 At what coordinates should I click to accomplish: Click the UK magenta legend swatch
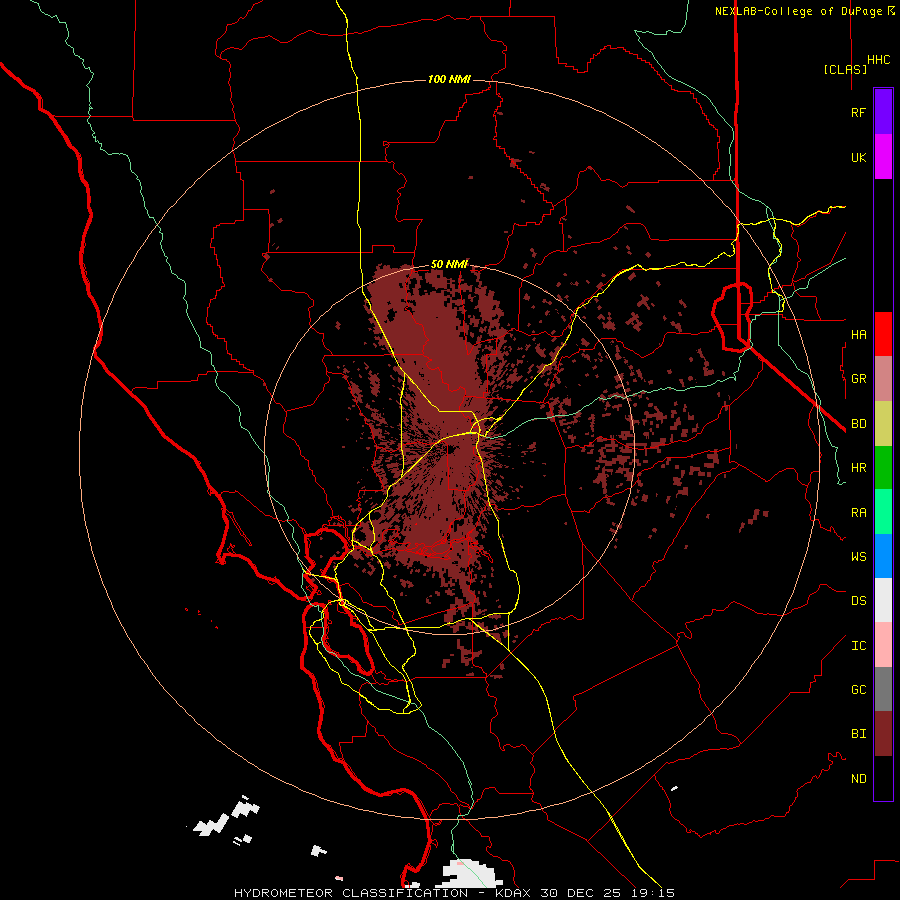pos(883,157)
